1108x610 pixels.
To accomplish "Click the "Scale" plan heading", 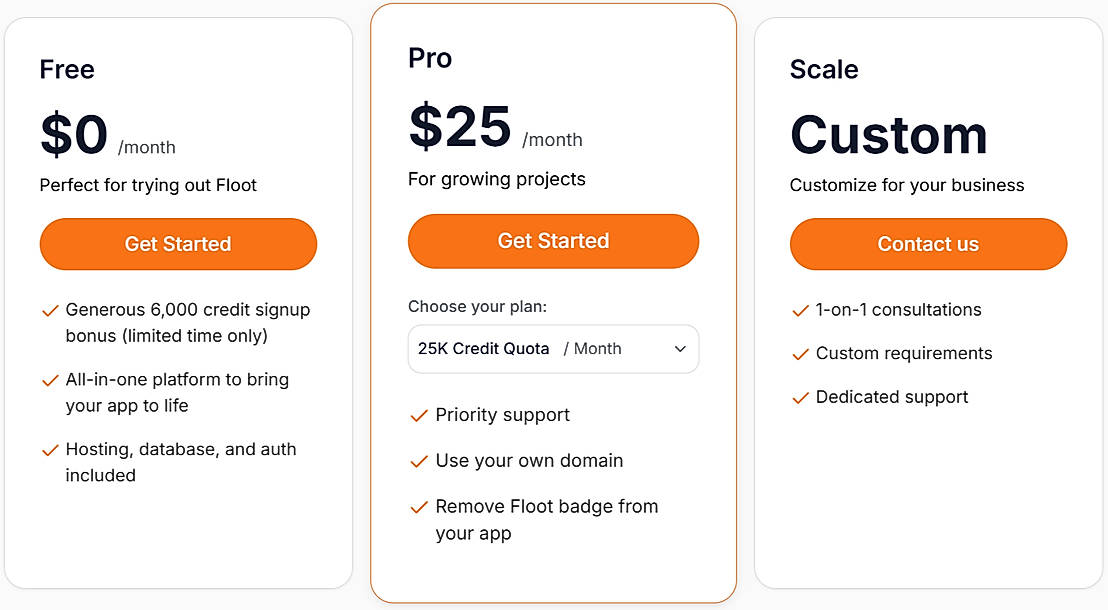I will [x=823, y=69].
